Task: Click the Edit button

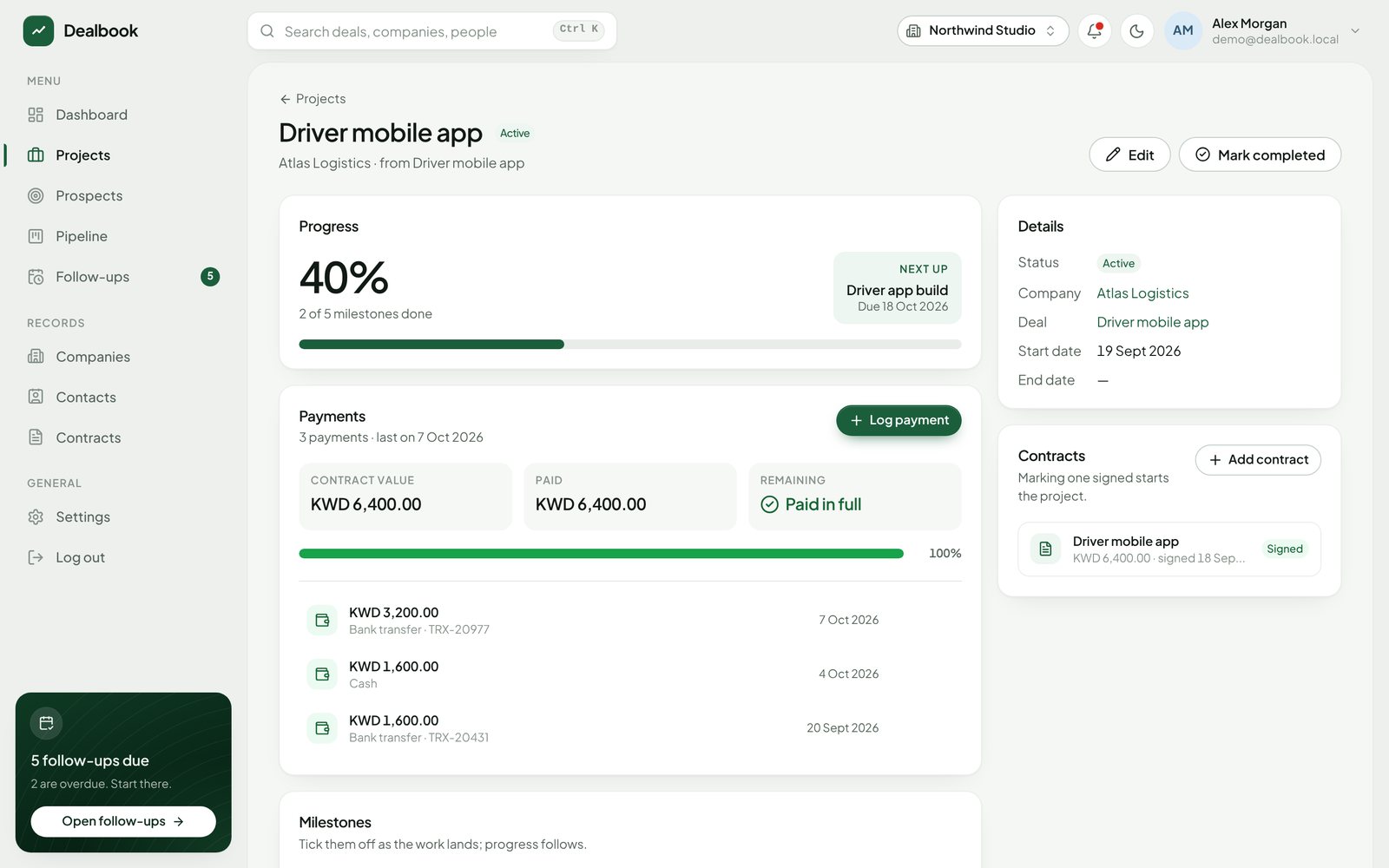Action: point(1129,155)
